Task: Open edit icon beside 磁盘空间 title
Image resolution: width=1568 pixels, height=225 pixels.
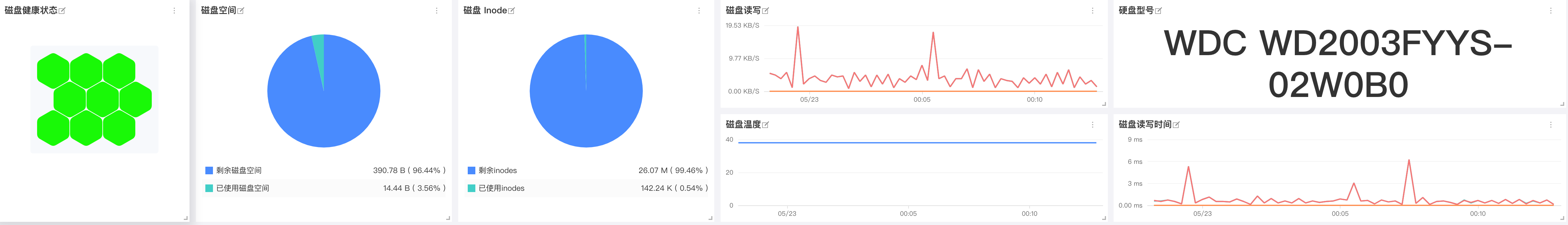Action: click(241, 11)
